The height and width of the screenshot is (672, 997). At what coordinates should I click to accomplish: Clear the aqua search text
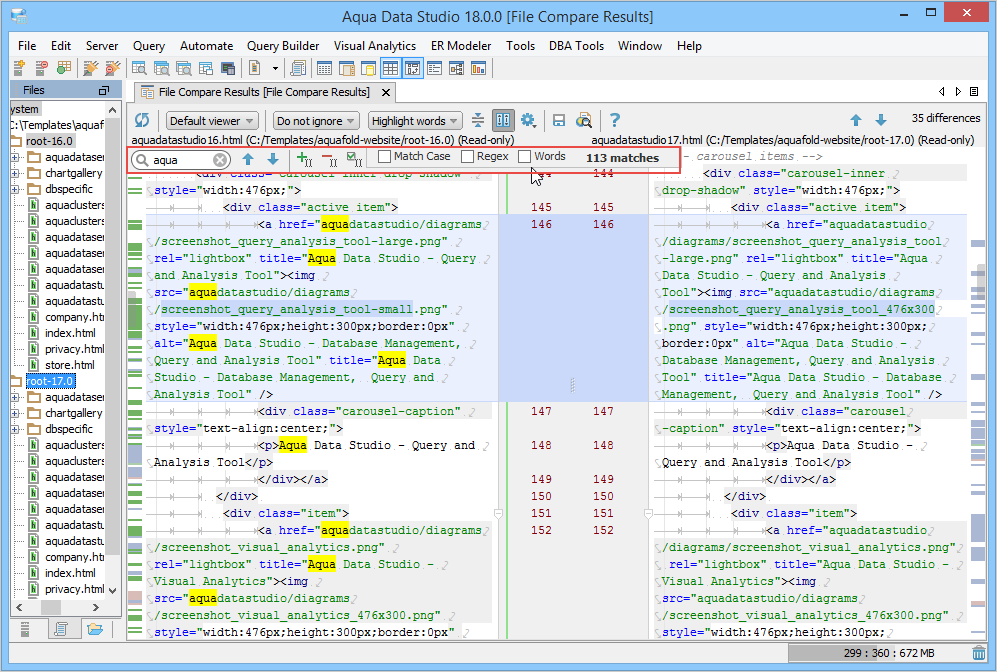220,160
